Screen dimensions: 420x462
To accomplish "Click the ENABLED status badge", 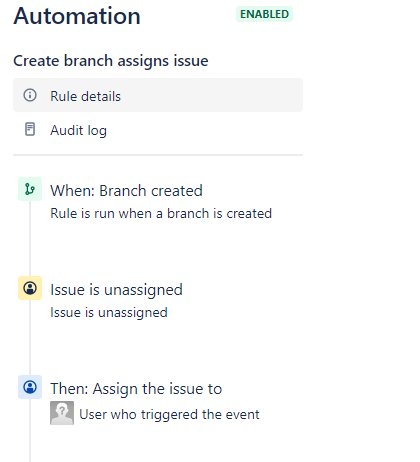I will coord(264,14).
